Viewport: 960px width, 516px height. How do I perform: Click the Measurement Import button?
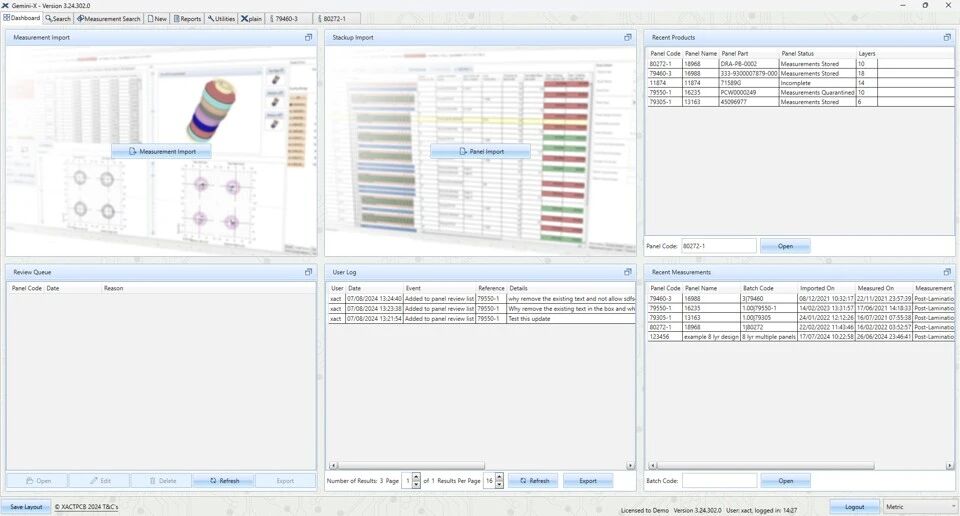(161, 152)
